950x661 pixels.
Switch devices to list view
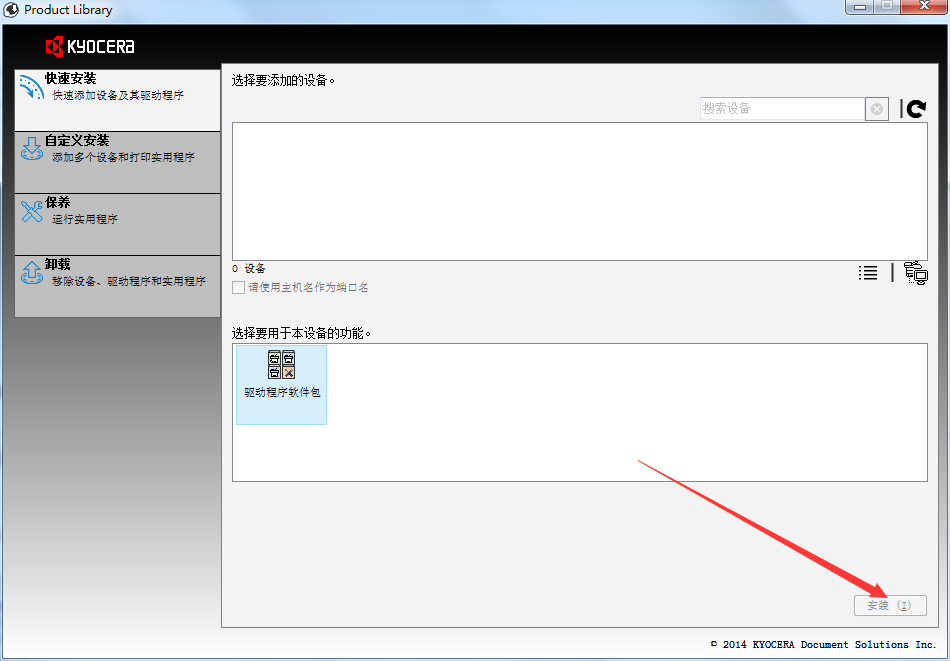tap(868, 273)
